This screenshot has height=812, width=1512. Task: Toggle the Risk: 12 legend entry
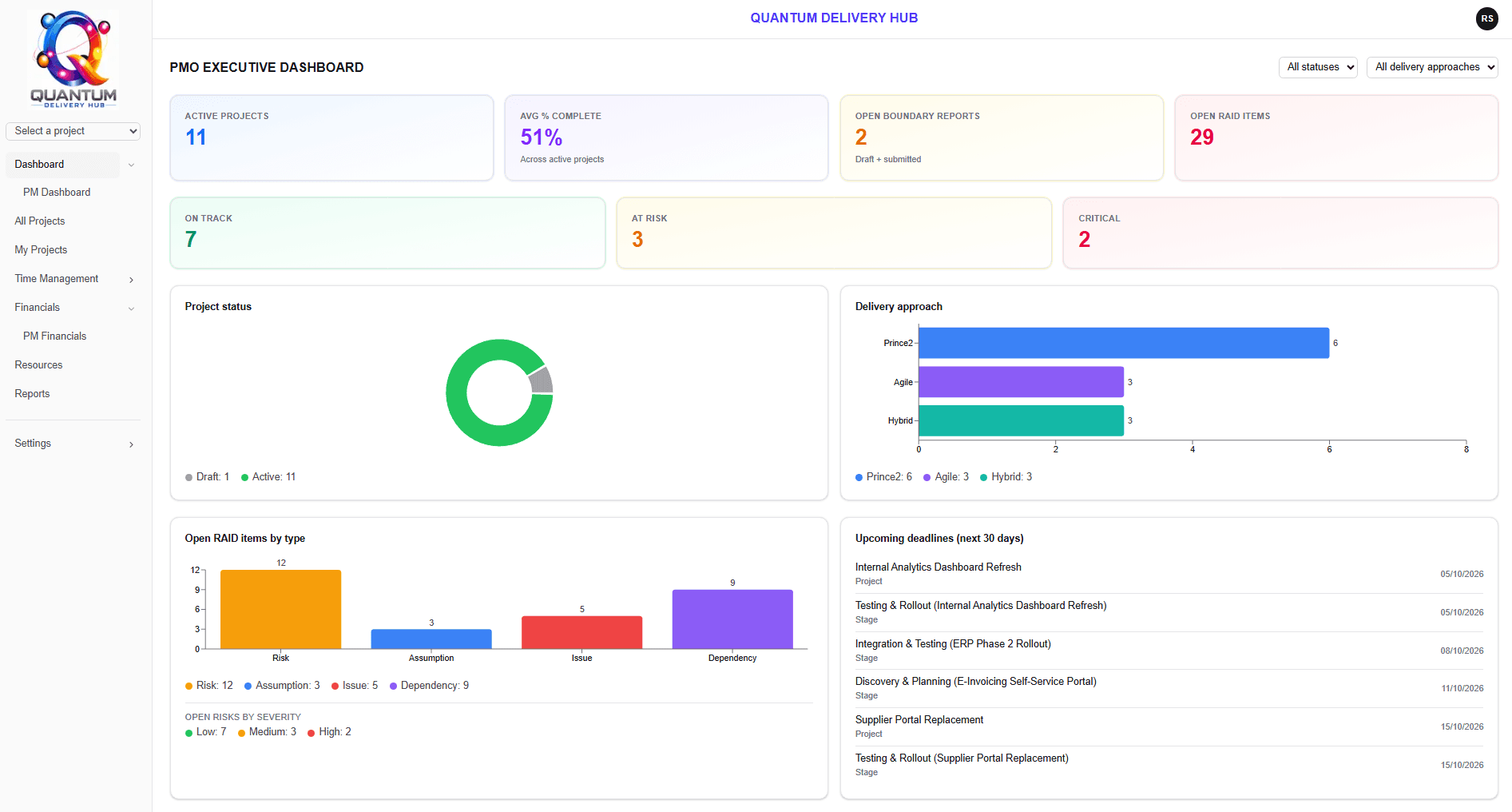(209, 686)
